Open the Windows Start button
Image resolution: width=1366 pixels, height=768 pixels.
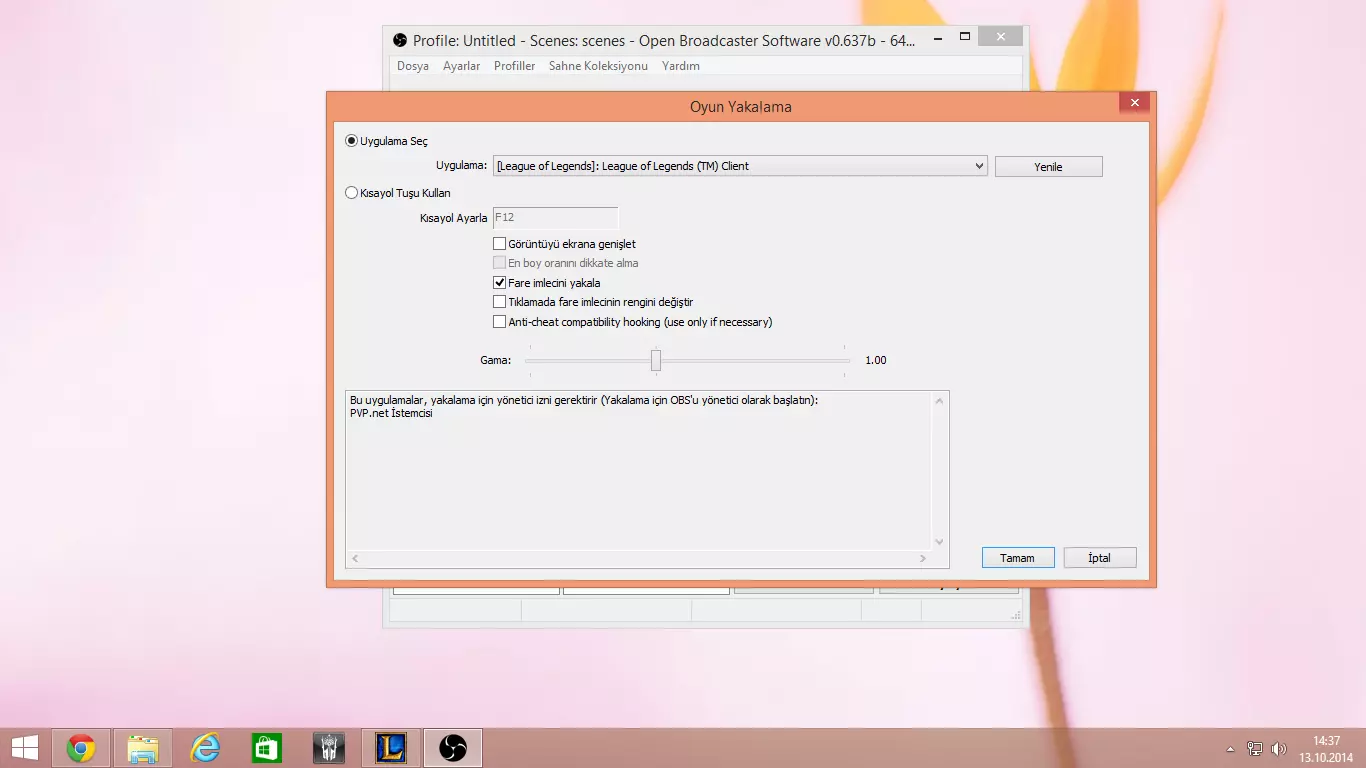point(24,747)
